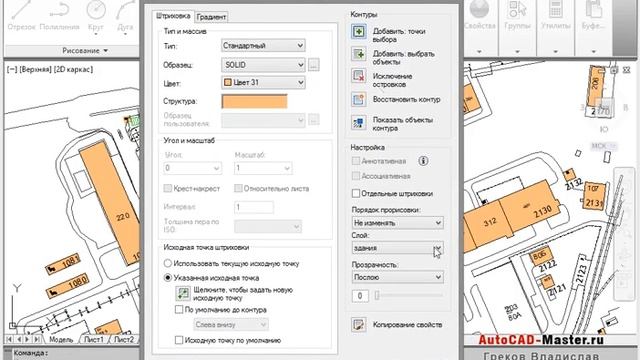Expand the Рисование ribbon panel

pyautogui.click(x=85, y=51)
